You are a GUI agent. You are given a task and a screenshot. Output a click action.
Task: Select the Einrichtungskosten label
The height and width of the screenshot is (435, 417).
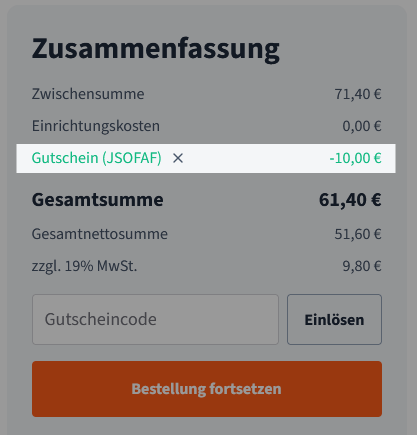click(96, 126)
